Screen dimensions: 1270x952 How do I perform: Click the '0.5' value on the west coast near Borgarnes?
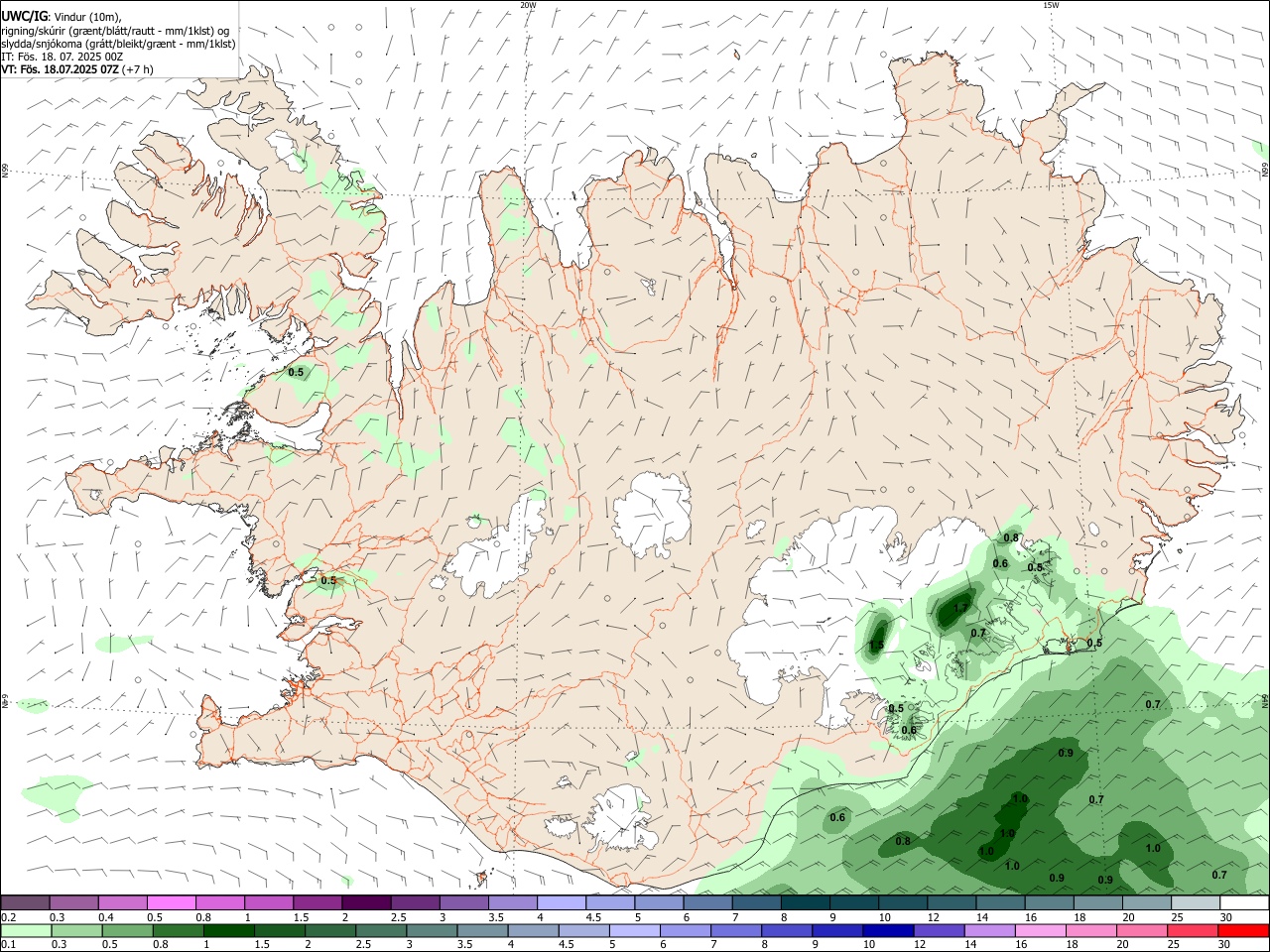pos(328,580)
